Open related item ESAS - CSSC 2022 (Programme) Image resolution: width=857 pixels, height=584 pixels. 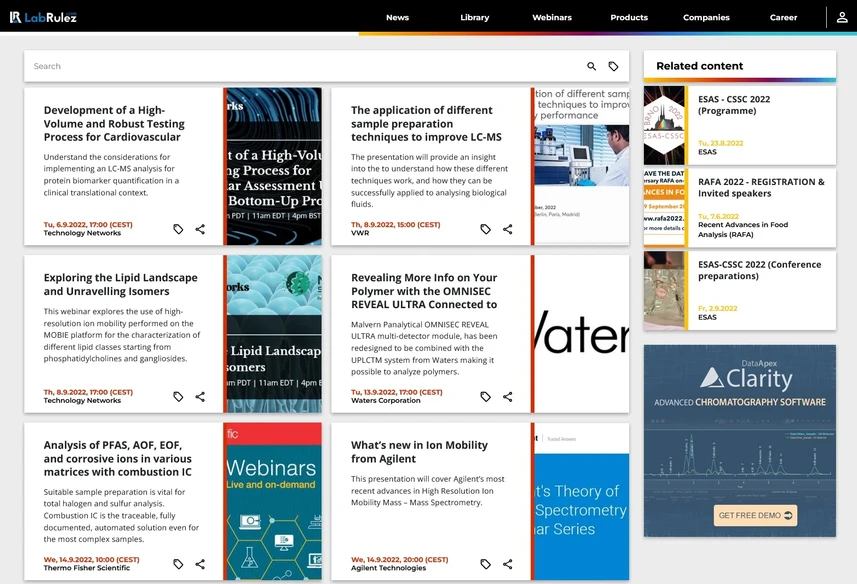tap(734, 105)
